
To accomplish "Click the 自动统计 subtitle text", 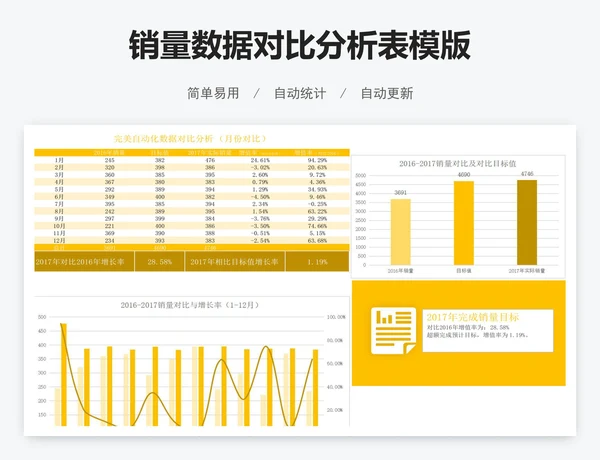I will (300, 93).
